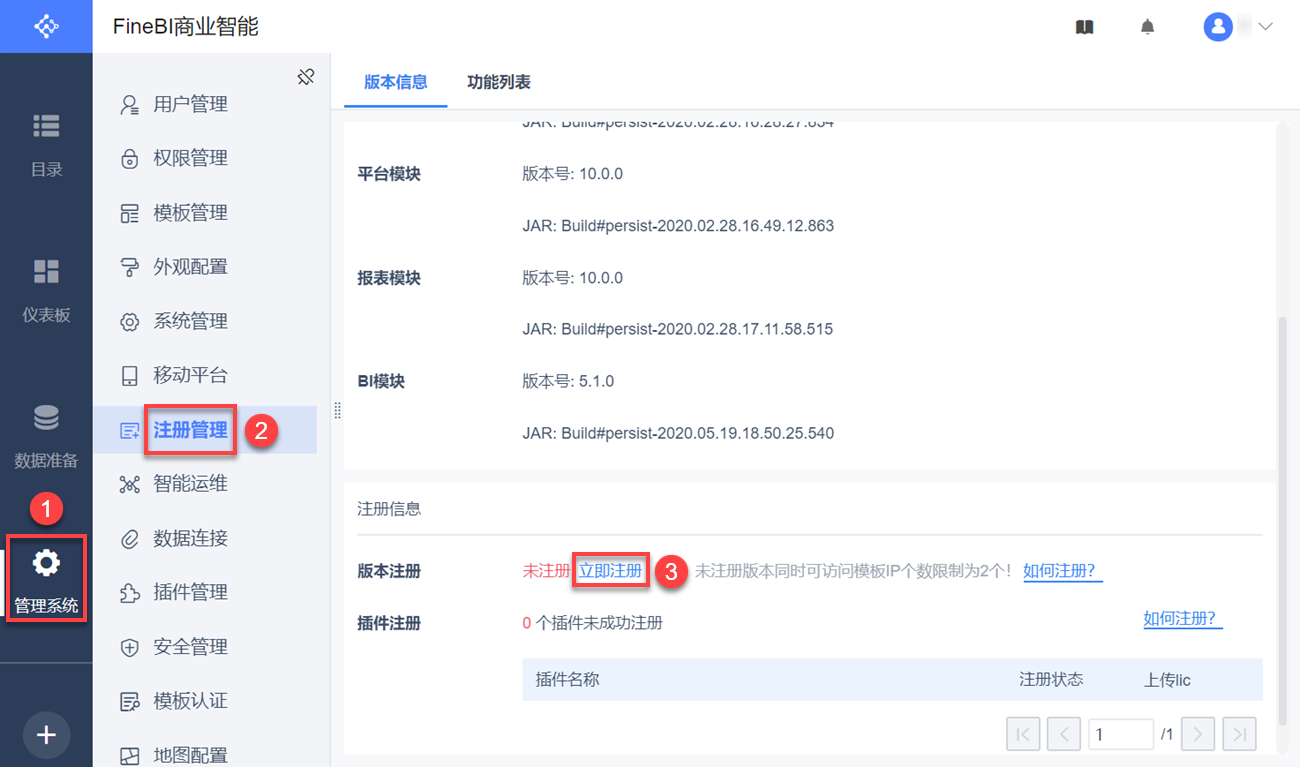Click the FineBI商业智能 title text

(186, 27)
